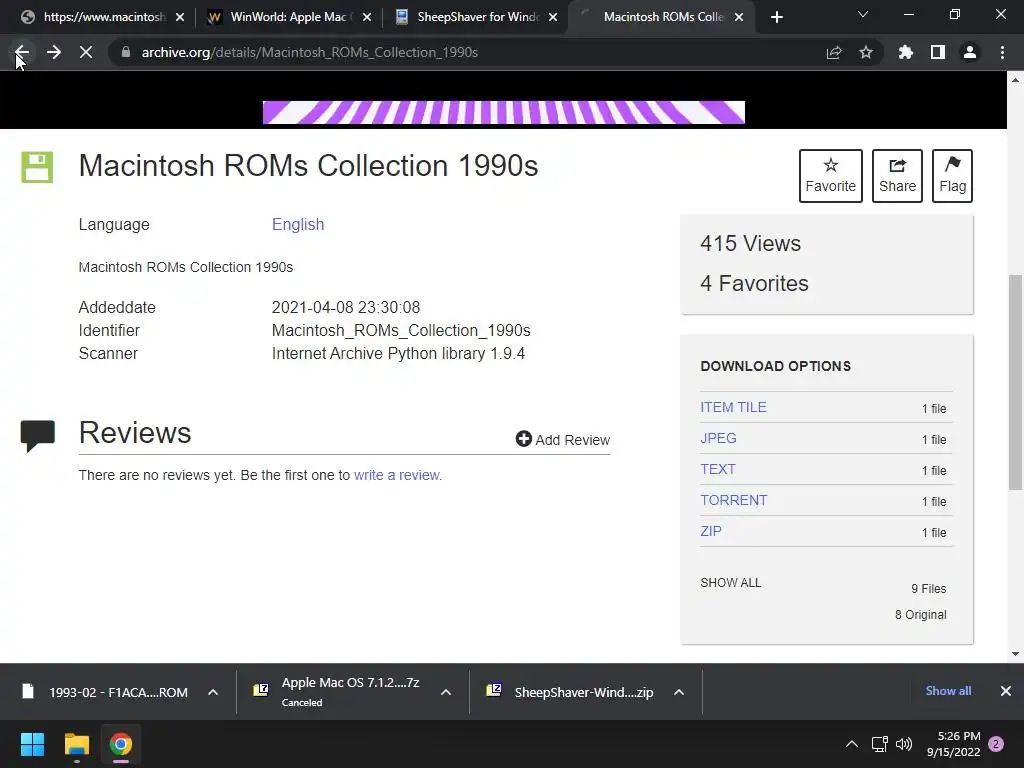This screenshot has height=768, width=1024.
Task: Click the Addeddate value 2021-04-08 23:30:08
Action: click(x=345, y=307)
